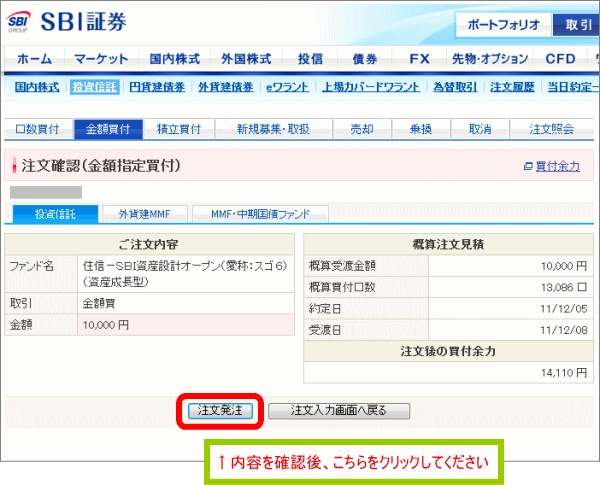Switch to the 口数買付 tab
Viewport: 600px width, 485px height.
point(38,129)
